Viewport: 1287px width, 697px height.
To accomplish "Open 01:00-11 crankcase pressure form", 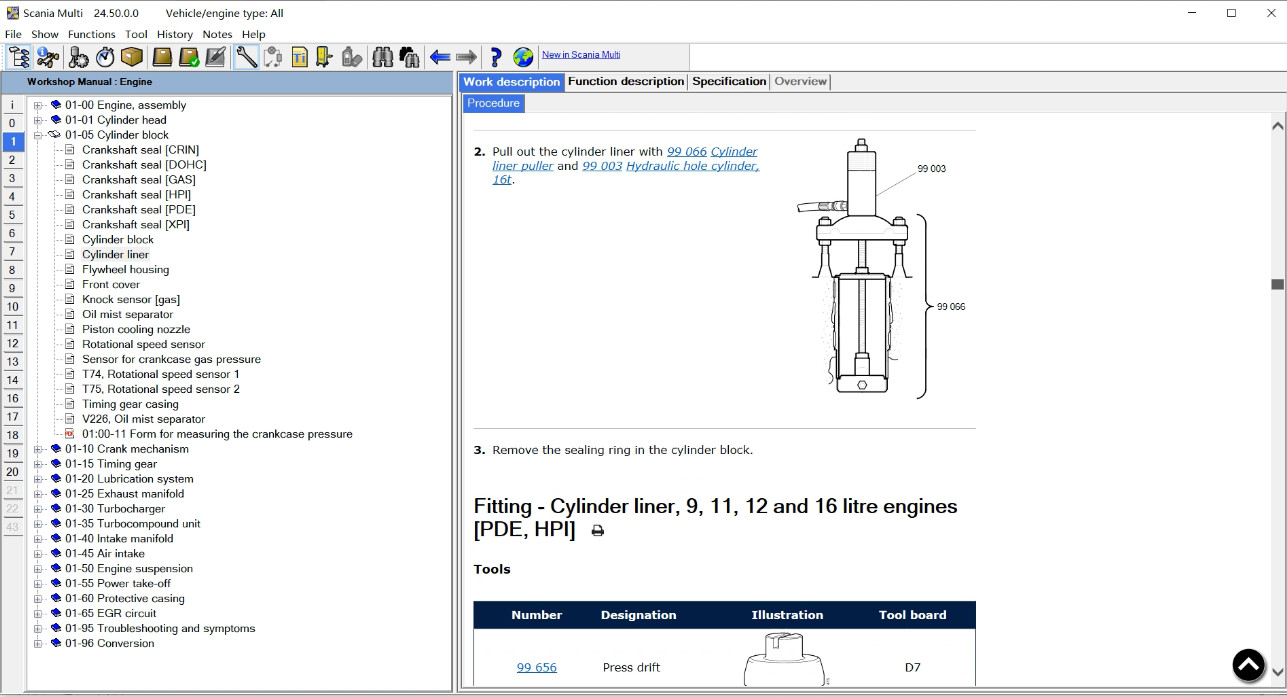I will tap(217, 435).
